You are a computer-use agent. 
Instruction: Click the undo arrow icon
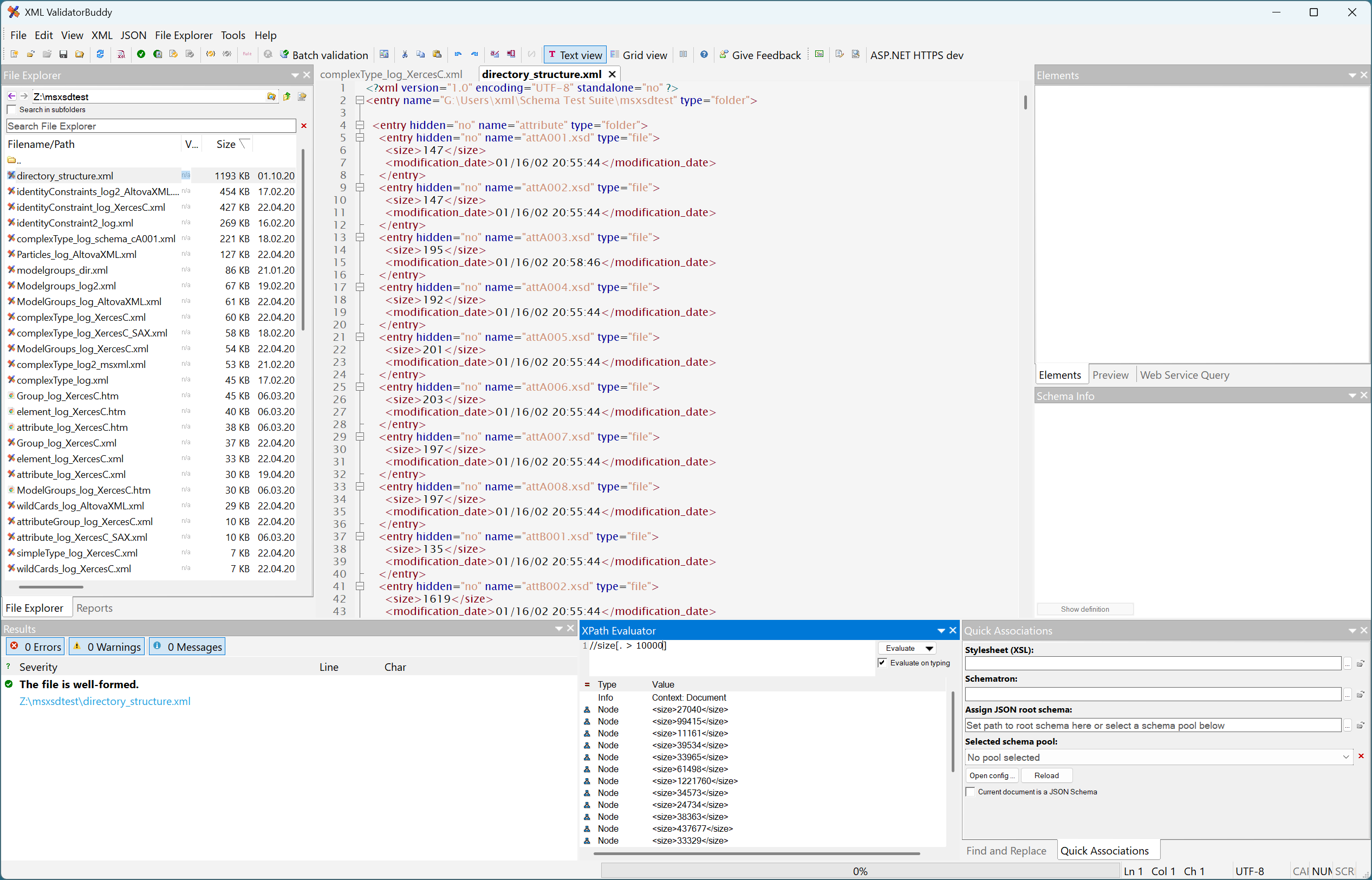[458, 54]
